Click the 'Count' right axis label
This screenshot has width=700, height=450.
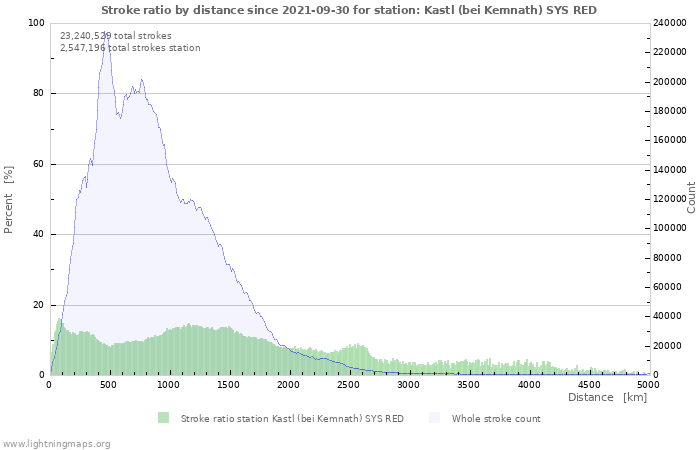pyautogui.click(x=691, y=197)
